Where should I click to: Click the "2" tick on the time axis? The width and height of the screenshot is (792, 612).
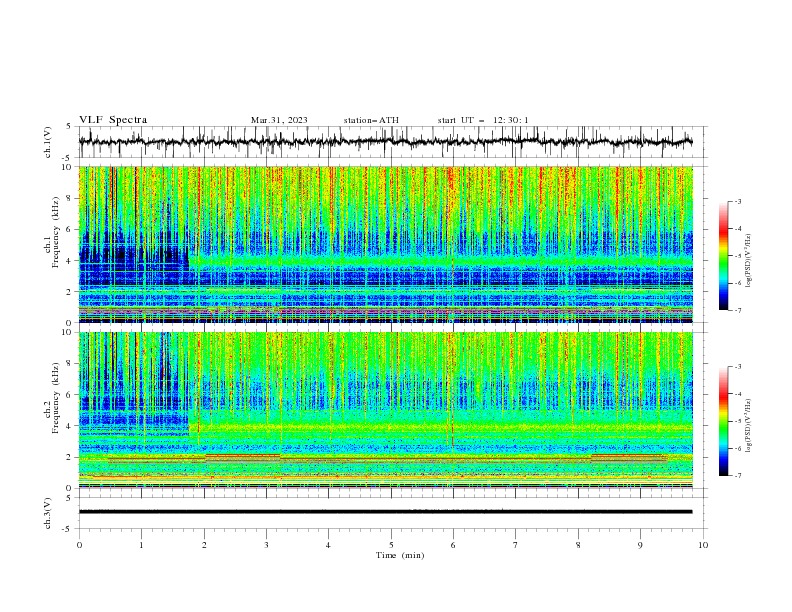(204, 545)
